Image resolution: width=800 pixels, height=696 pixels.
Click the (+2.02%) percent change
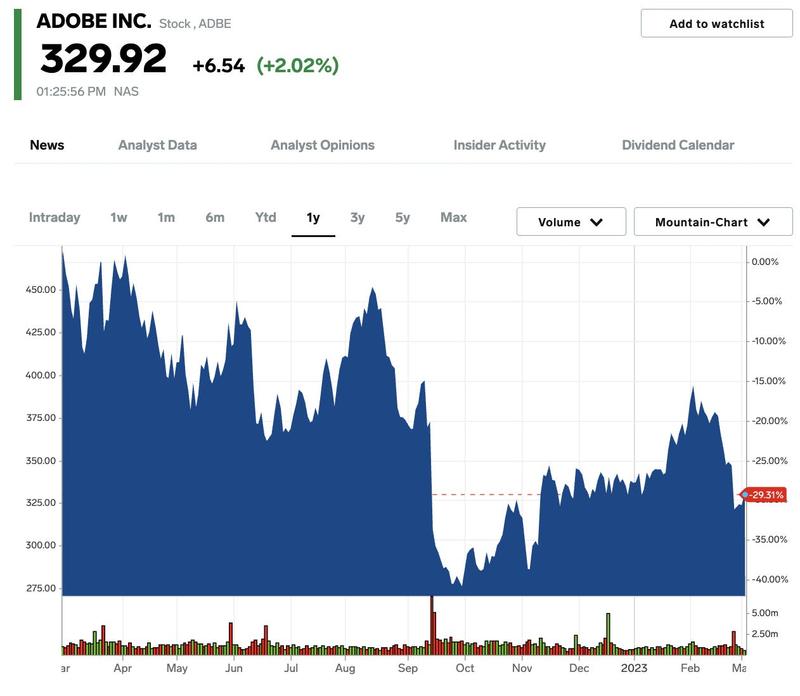pyautogui.click(x=297, y=65)
